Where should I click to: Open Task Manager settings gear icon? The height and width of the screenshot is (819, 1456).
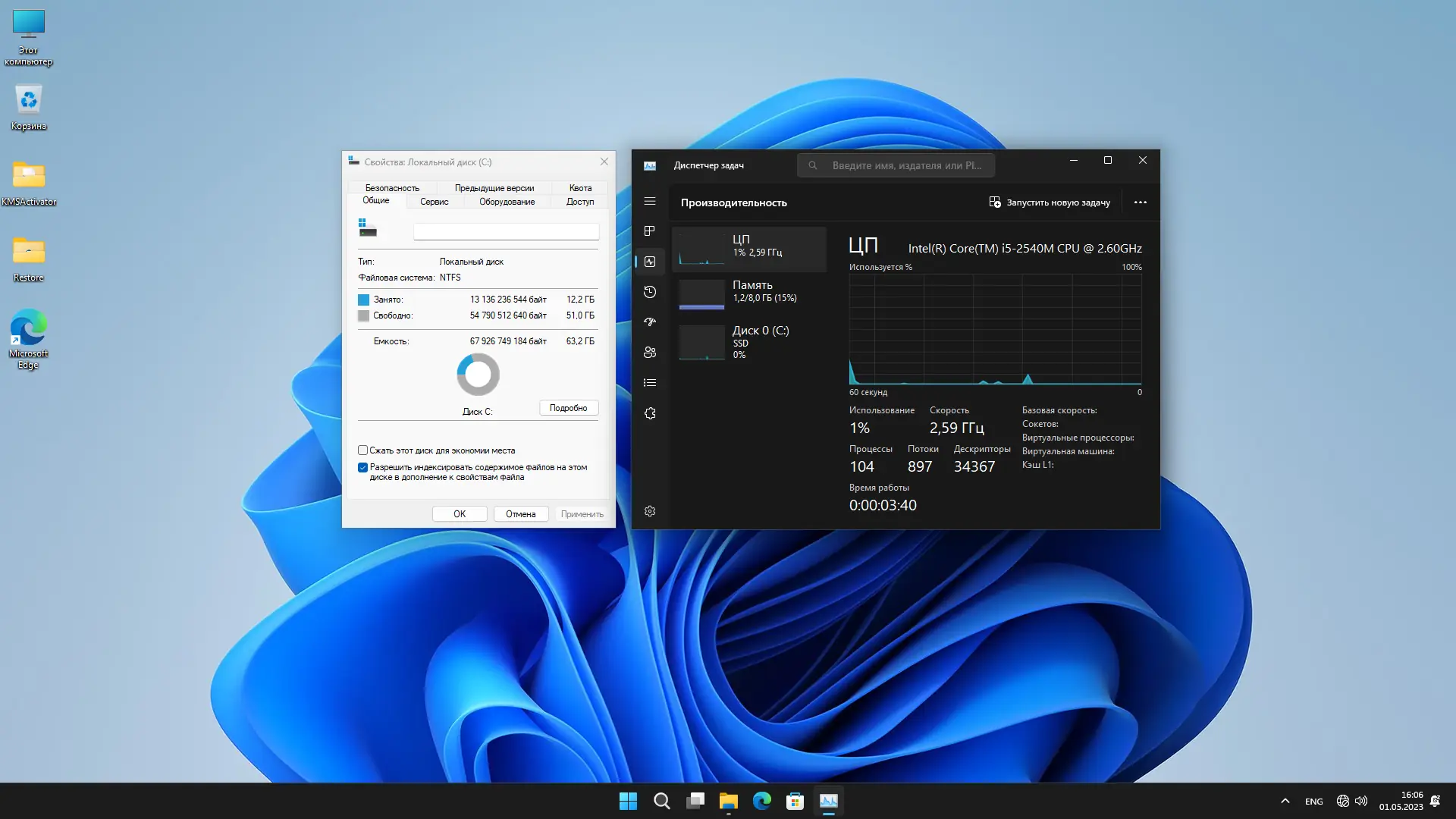pos(650,511)
